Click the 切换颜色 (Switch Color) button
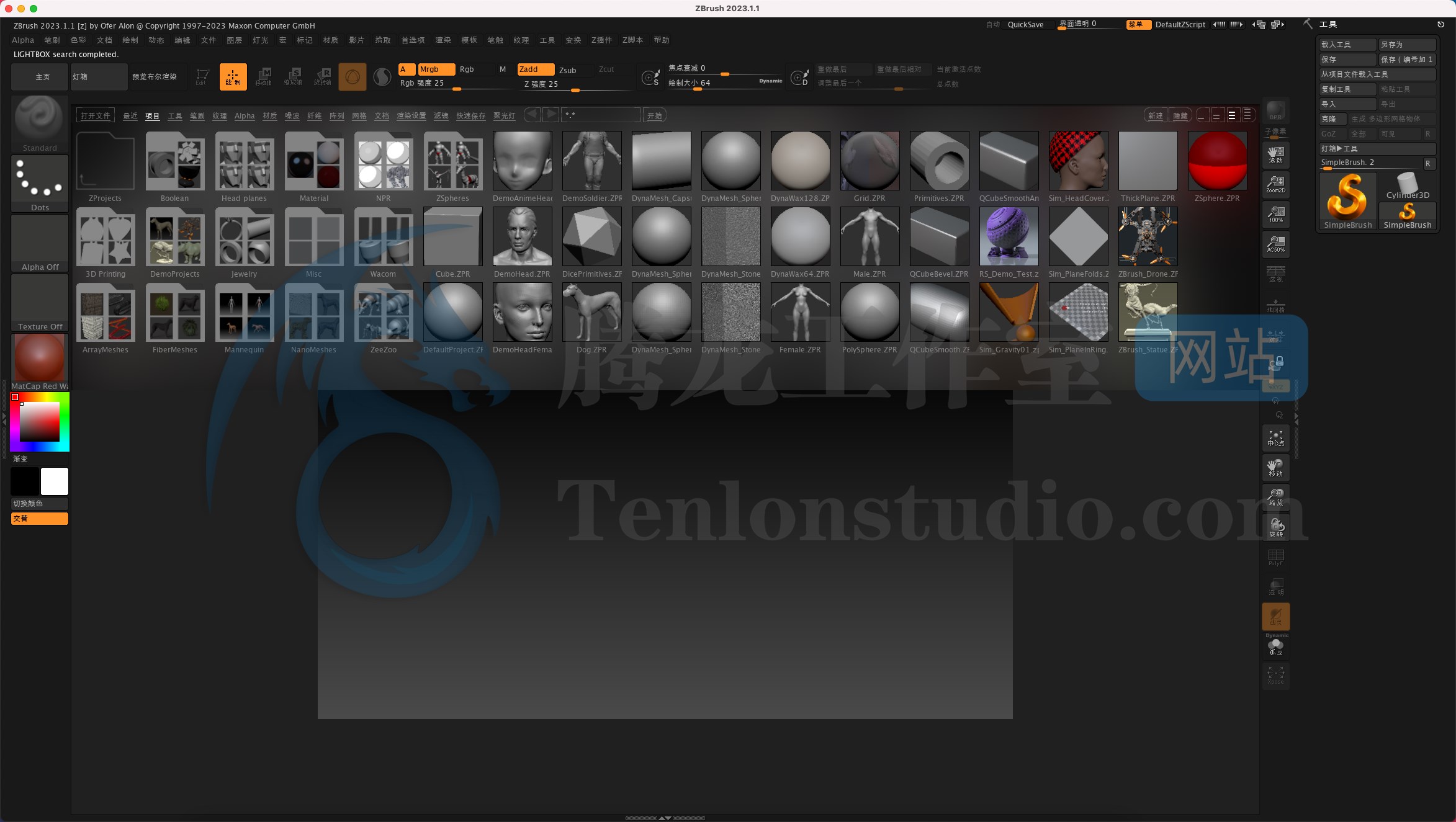 coord(39,504)
